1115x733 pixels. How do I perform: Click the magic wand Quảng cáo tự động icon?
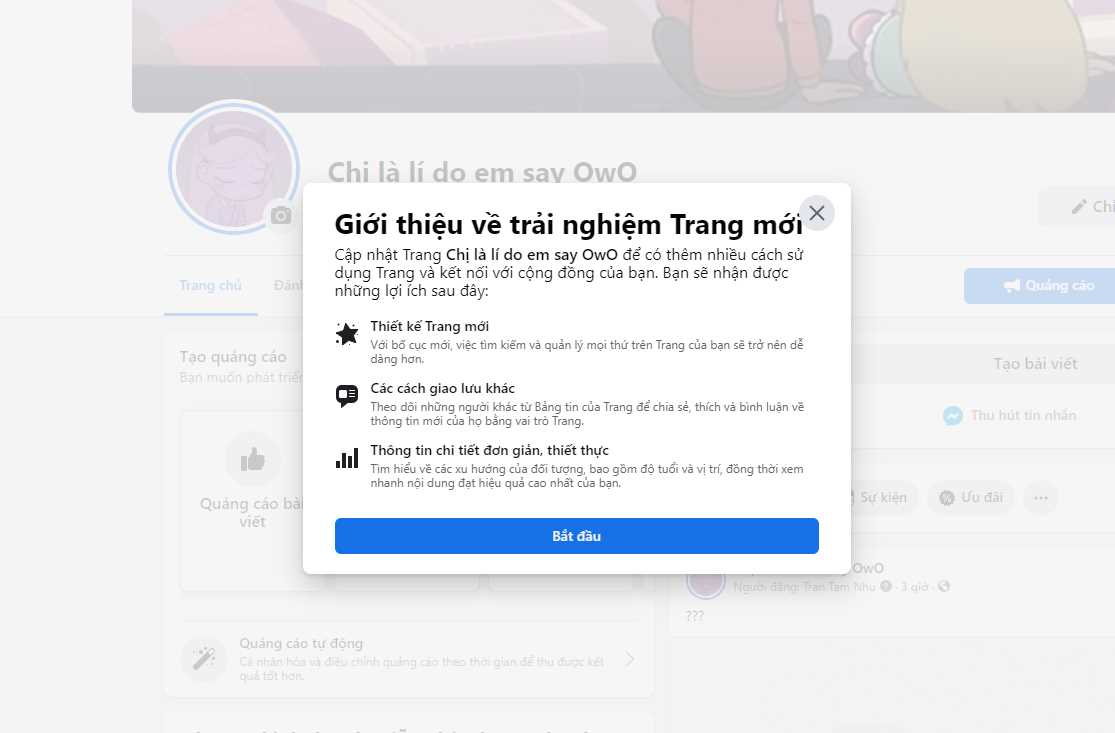[203, 658]
